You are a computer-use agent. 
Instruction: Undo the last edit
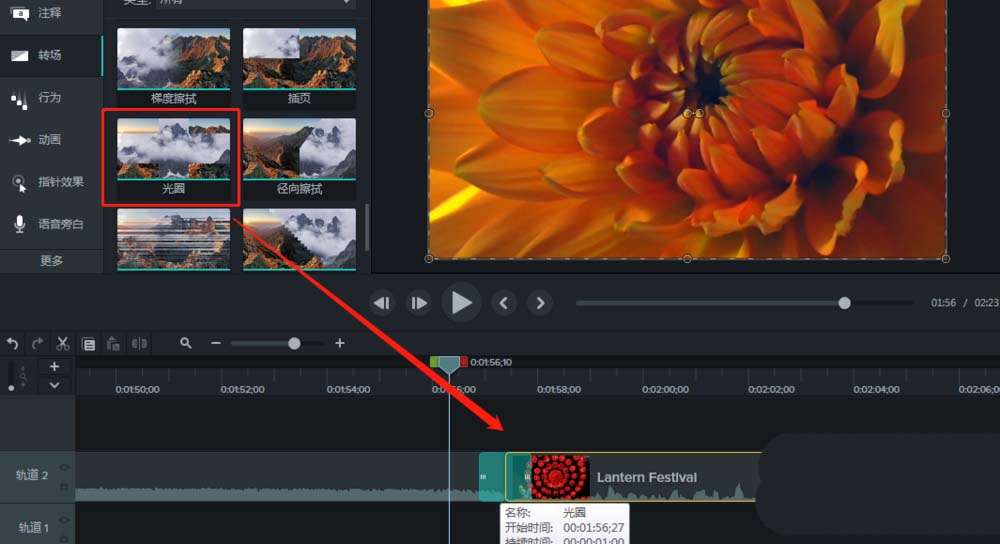coord(12,344)
